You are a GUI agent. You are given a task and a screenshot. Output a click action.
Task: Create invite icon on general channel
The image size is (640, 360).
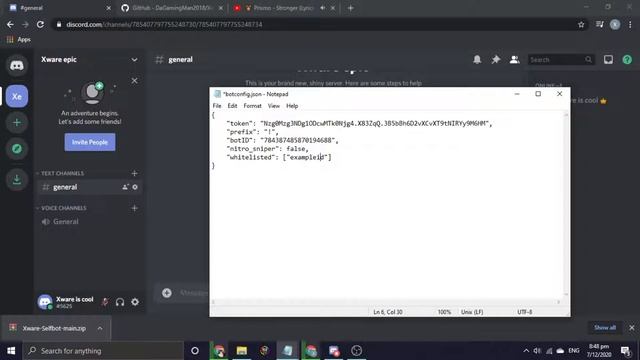pyautogui.click(x=125, y=187)
